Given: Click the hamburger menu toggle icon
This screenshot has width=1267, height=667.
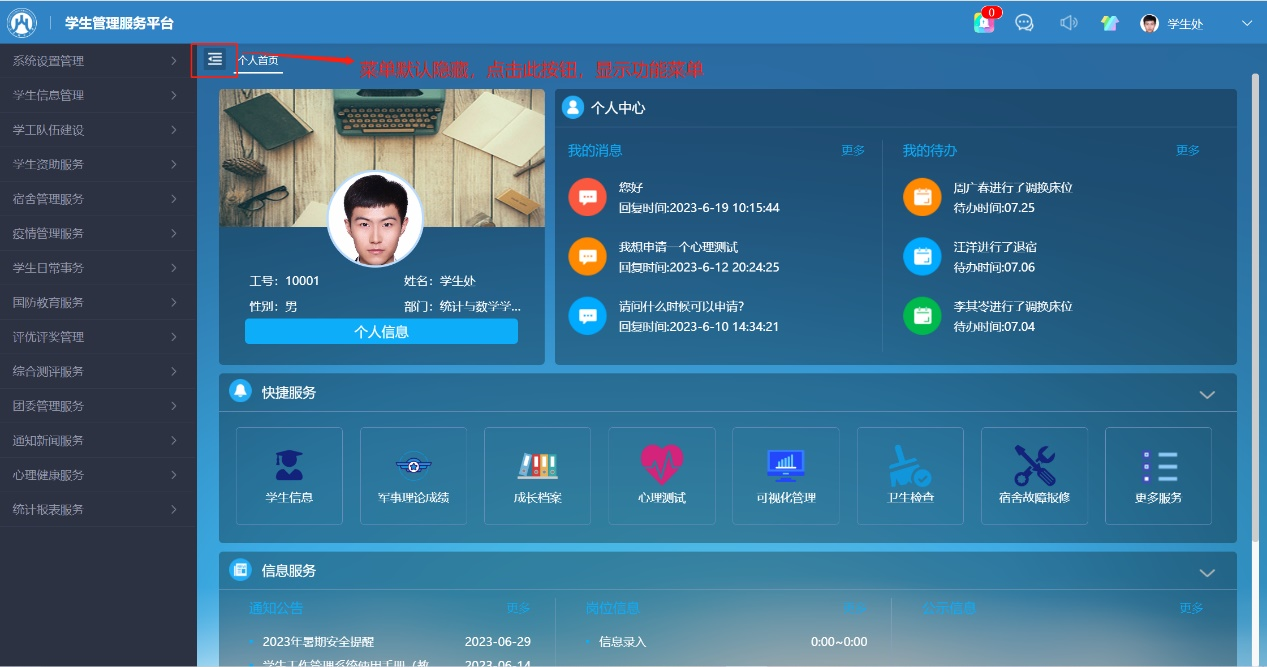Looking at the screenshot, I should point(214,60).
